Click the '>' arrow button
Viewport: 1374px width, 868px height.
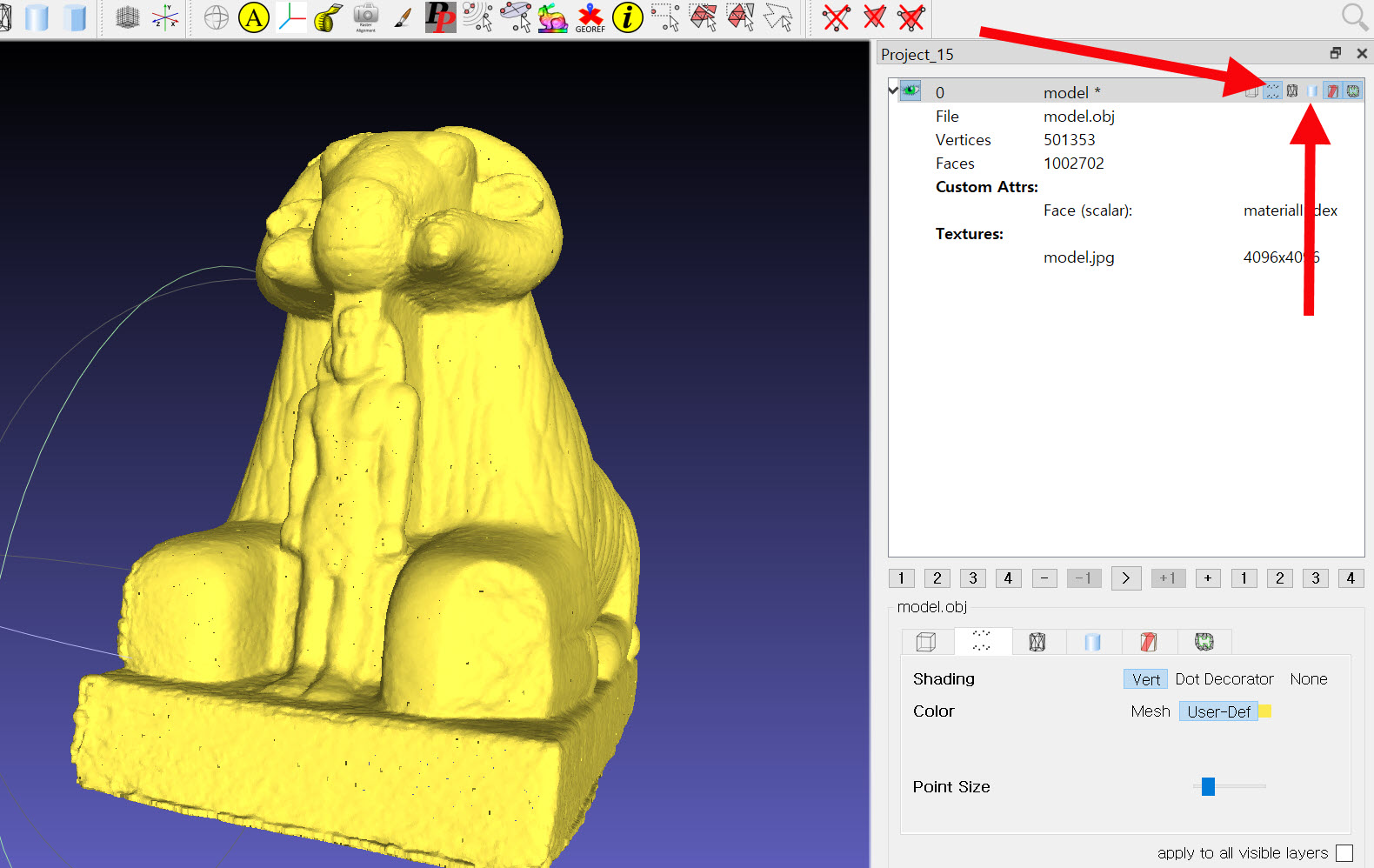coord(1126,578)
